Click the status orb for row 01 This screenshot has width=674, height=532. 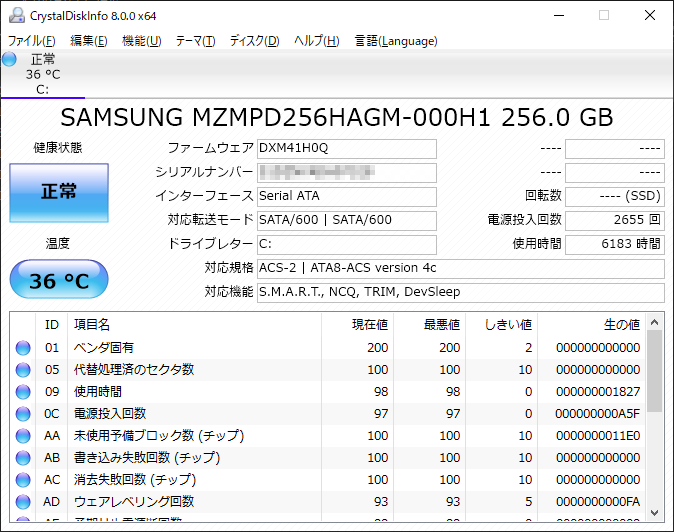click(23, 348)
